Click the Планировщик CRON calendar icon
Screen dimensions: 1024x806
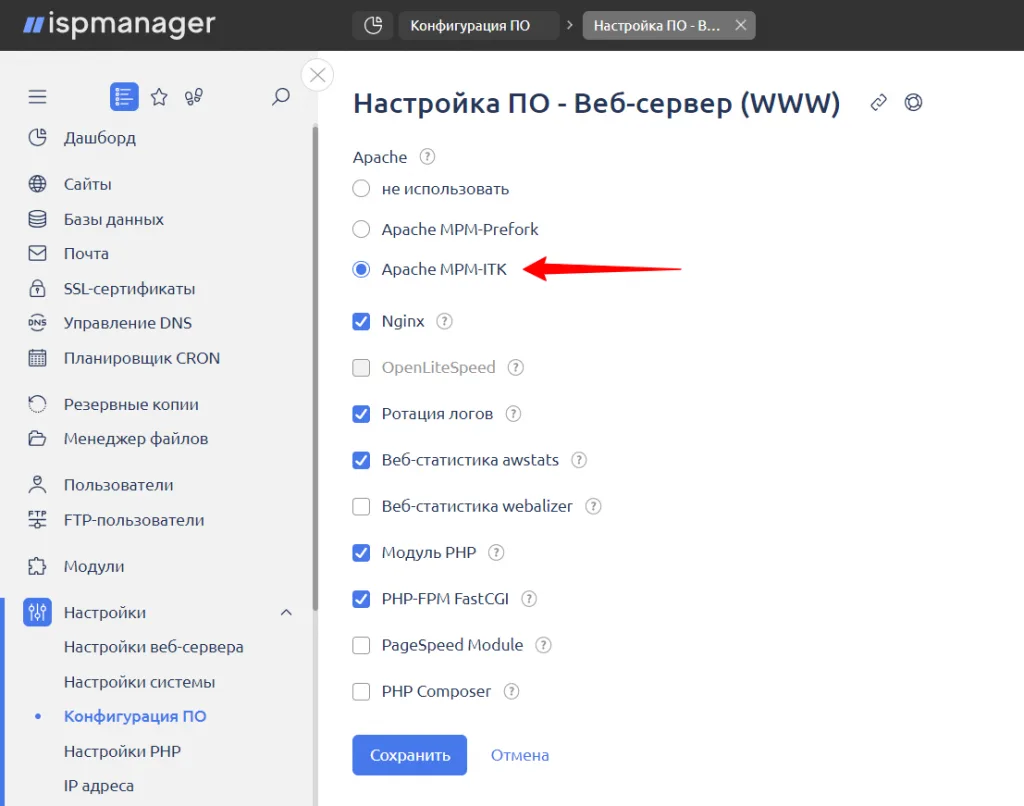coord(37,358)
